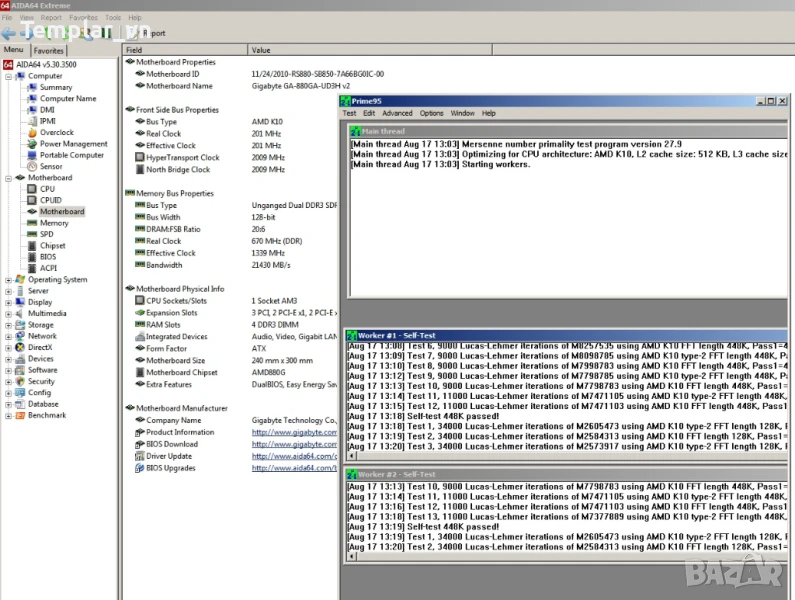Open the Tools menu in AIDA64

113,18
